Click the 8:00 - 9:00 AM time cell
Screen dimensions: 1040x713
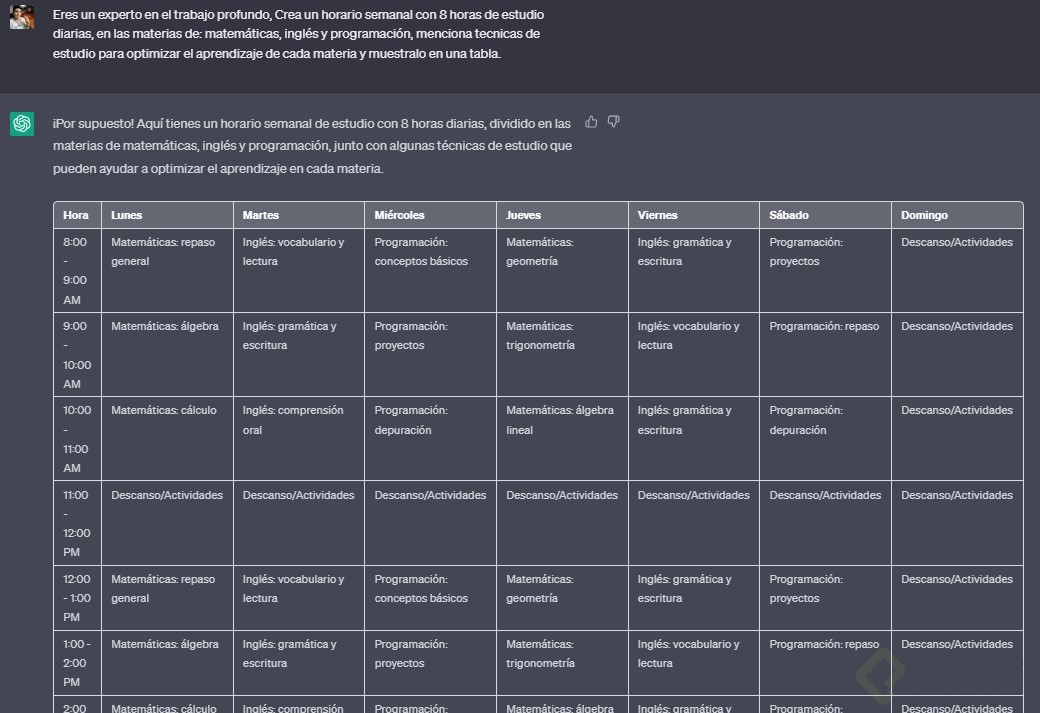tap(76, 270)
